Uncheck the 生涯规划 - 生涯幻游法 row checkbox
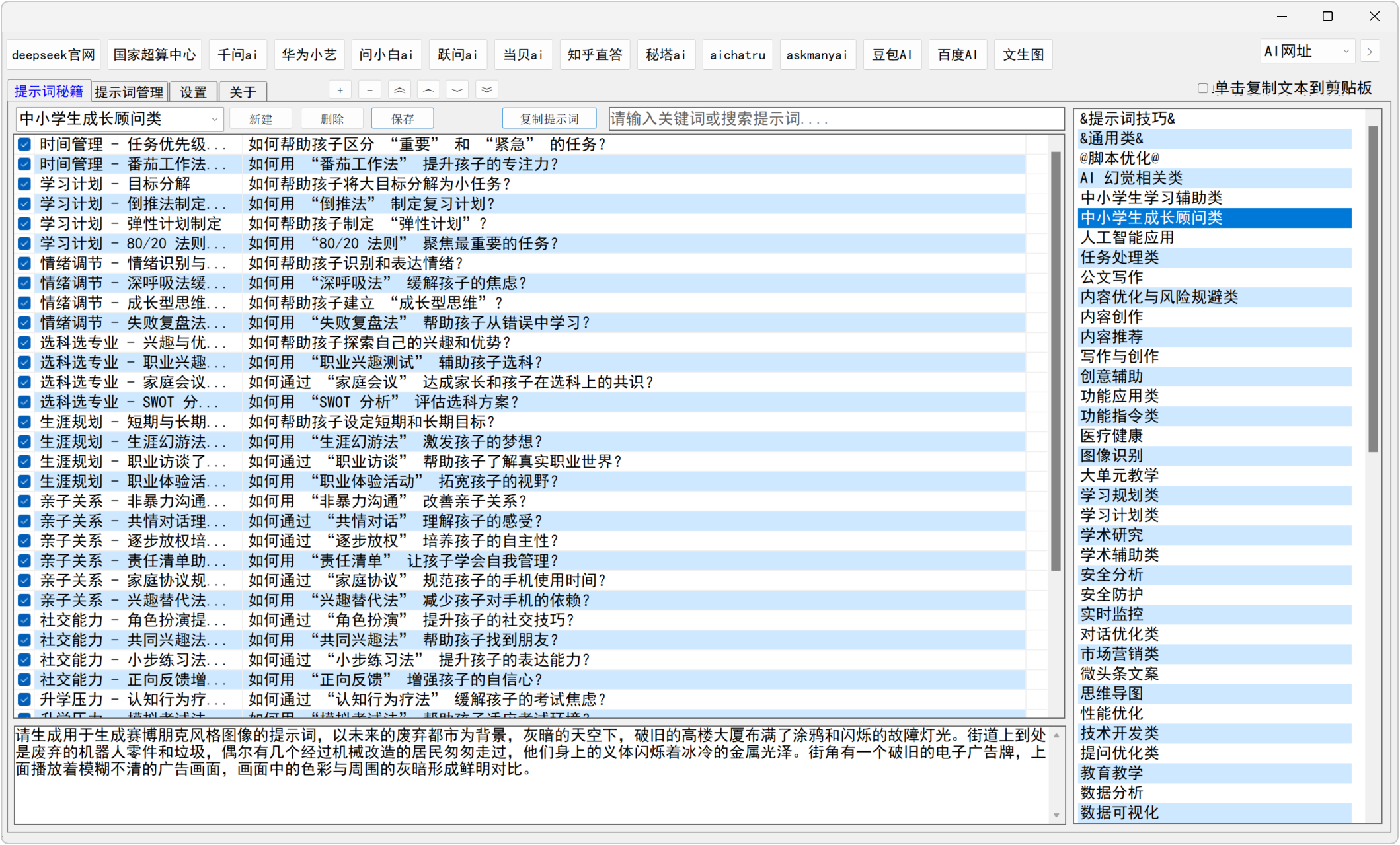 coord(24,442)
